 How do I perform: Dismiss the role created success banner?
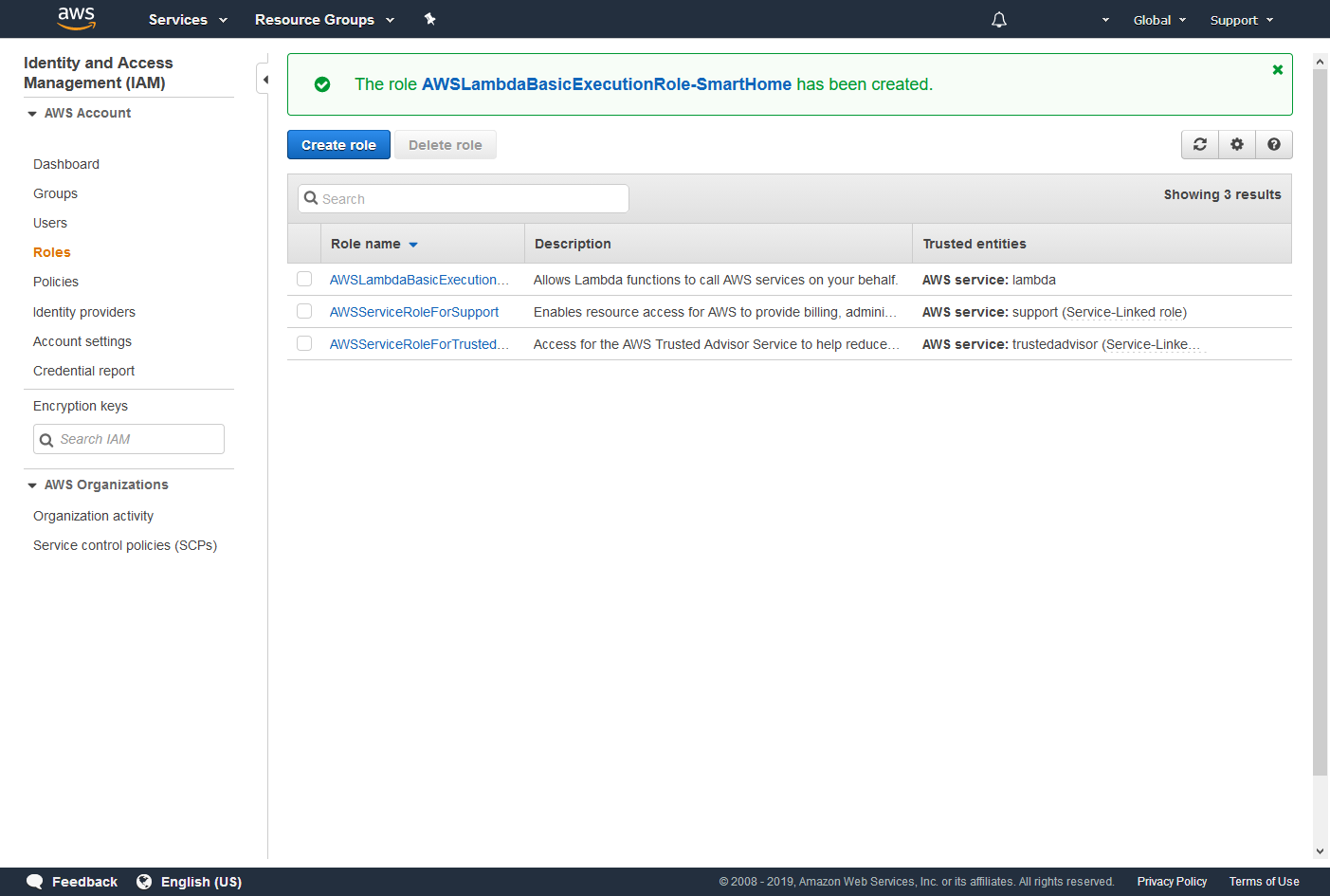1278,69
